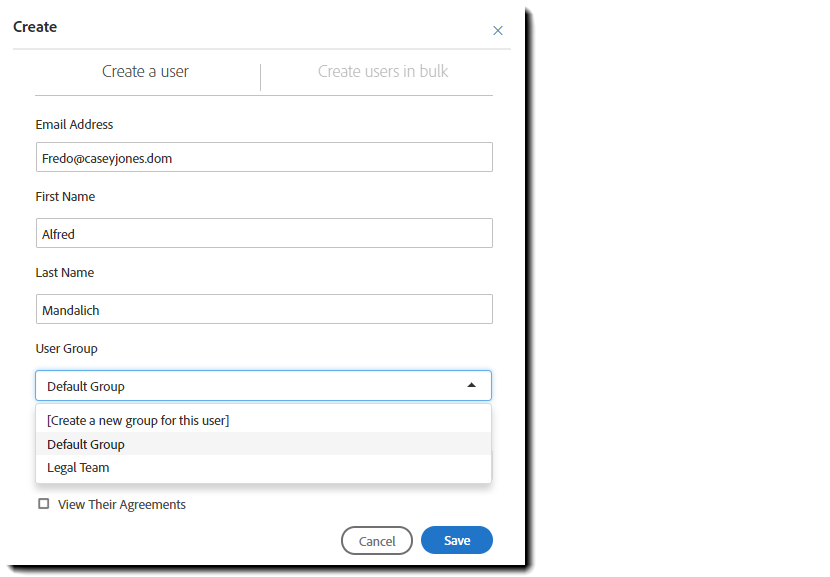Click Cancel to discard changes
830x577 pixels.
[x=377, y=540]
